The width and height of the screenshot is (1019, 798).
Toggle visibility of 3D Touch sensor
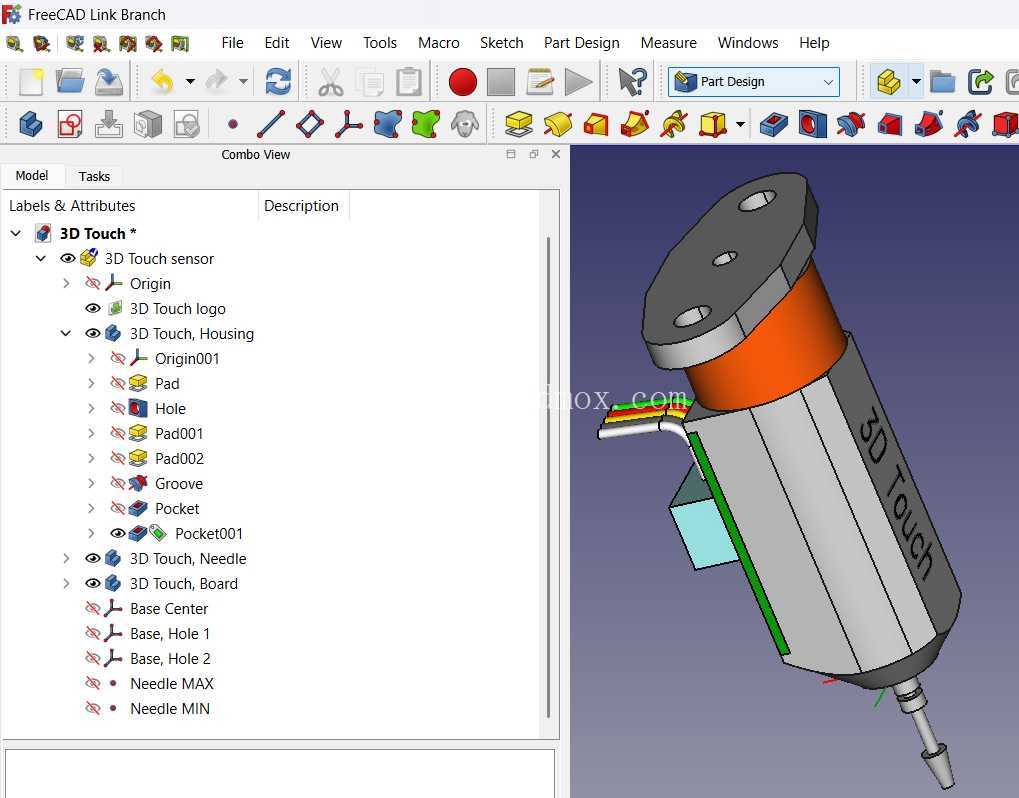point(68,259)
